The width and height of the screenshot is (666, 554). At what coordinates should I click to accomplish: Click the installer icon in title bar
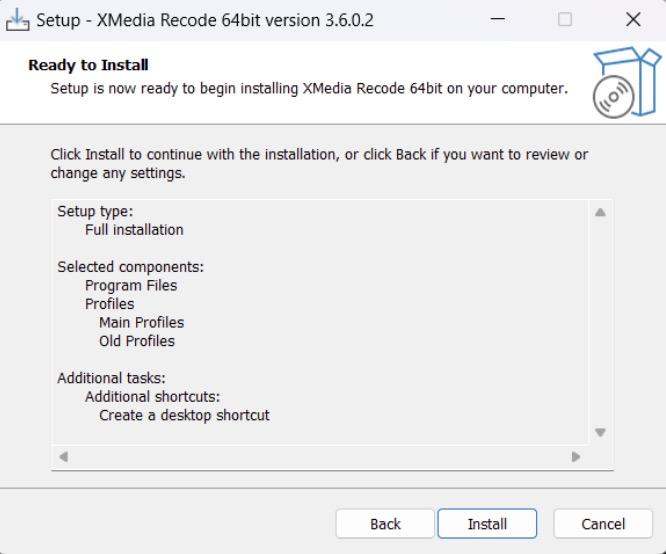(x=17, y=20)
